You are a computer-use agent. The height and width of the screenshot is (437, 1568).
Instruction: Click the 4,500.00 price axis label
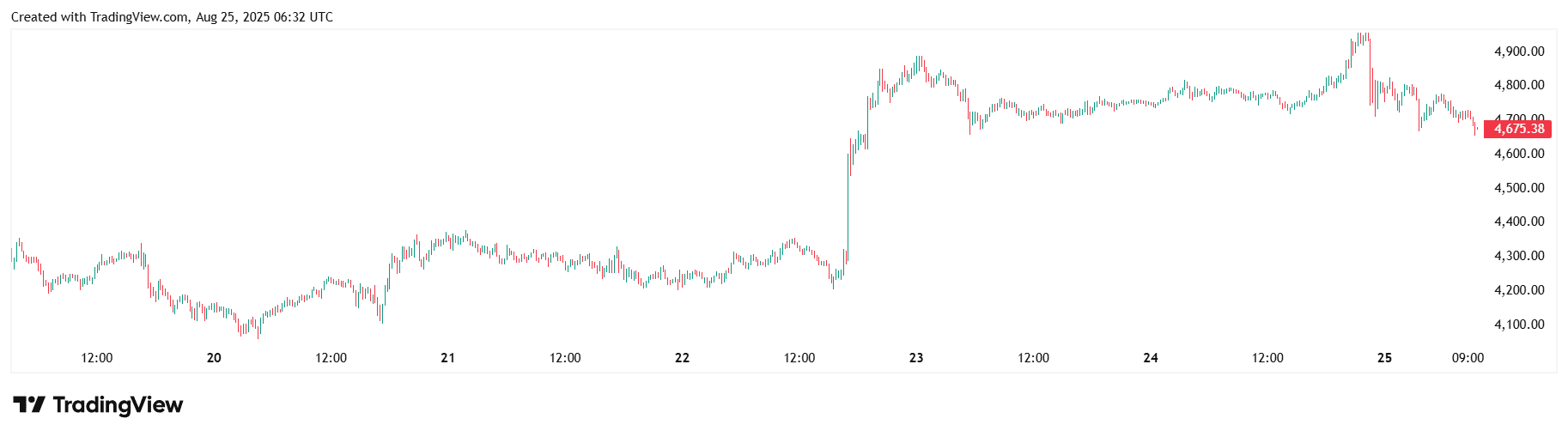[x=1519, y=188]
